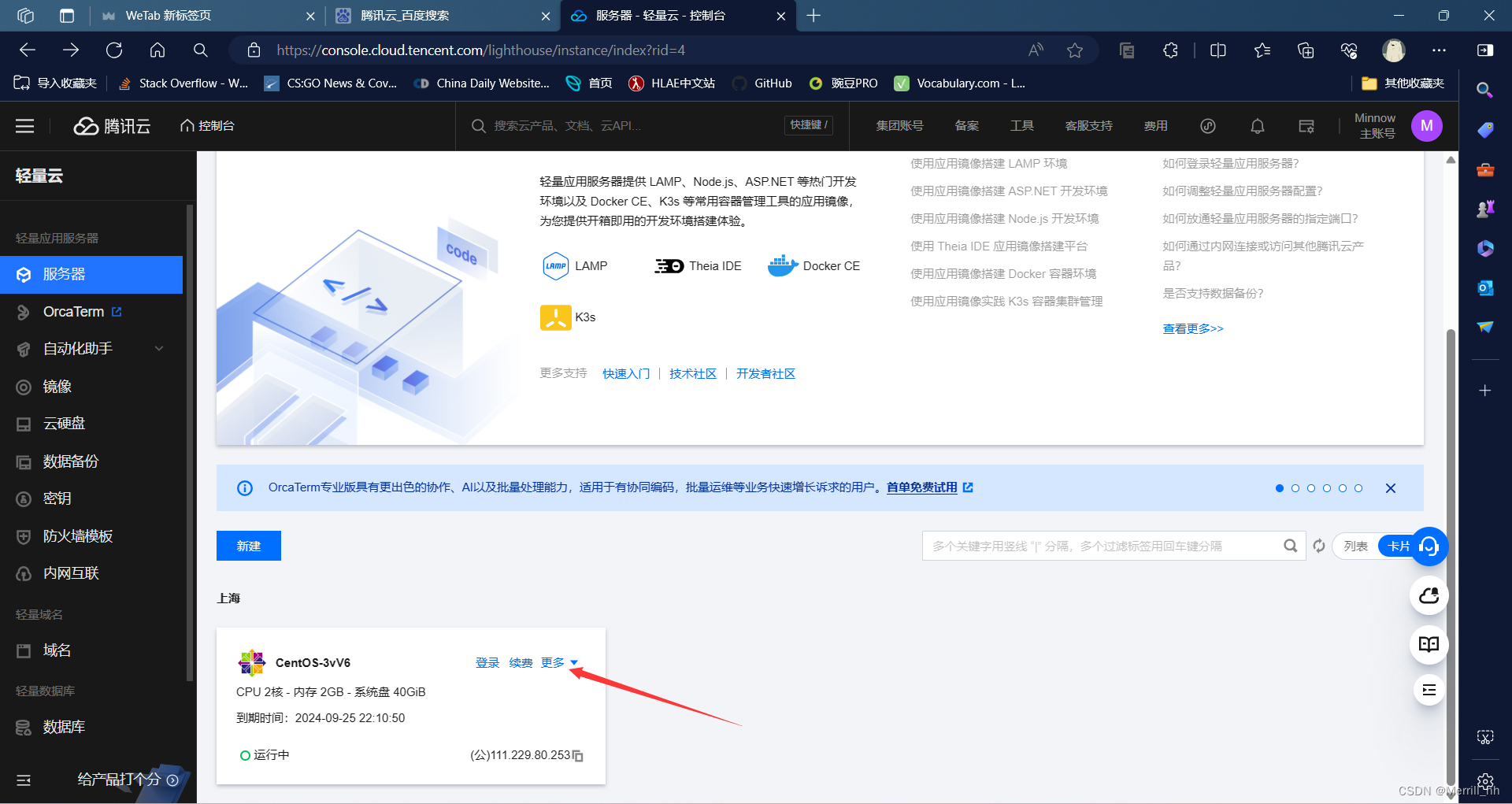Image resolution: width=1512 pixels, height=804 pixels.
Task: Click the Tencent Cloud logo
Action: tap(112, 126)
